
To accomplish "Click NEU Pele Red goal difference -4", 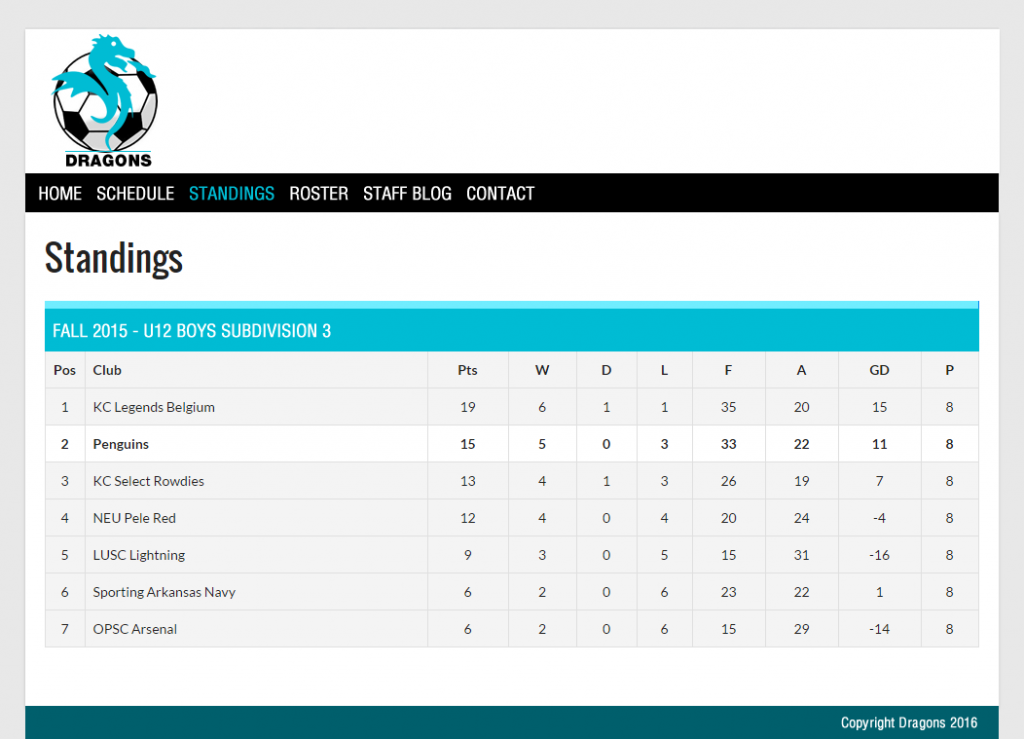I will point(879,518).
